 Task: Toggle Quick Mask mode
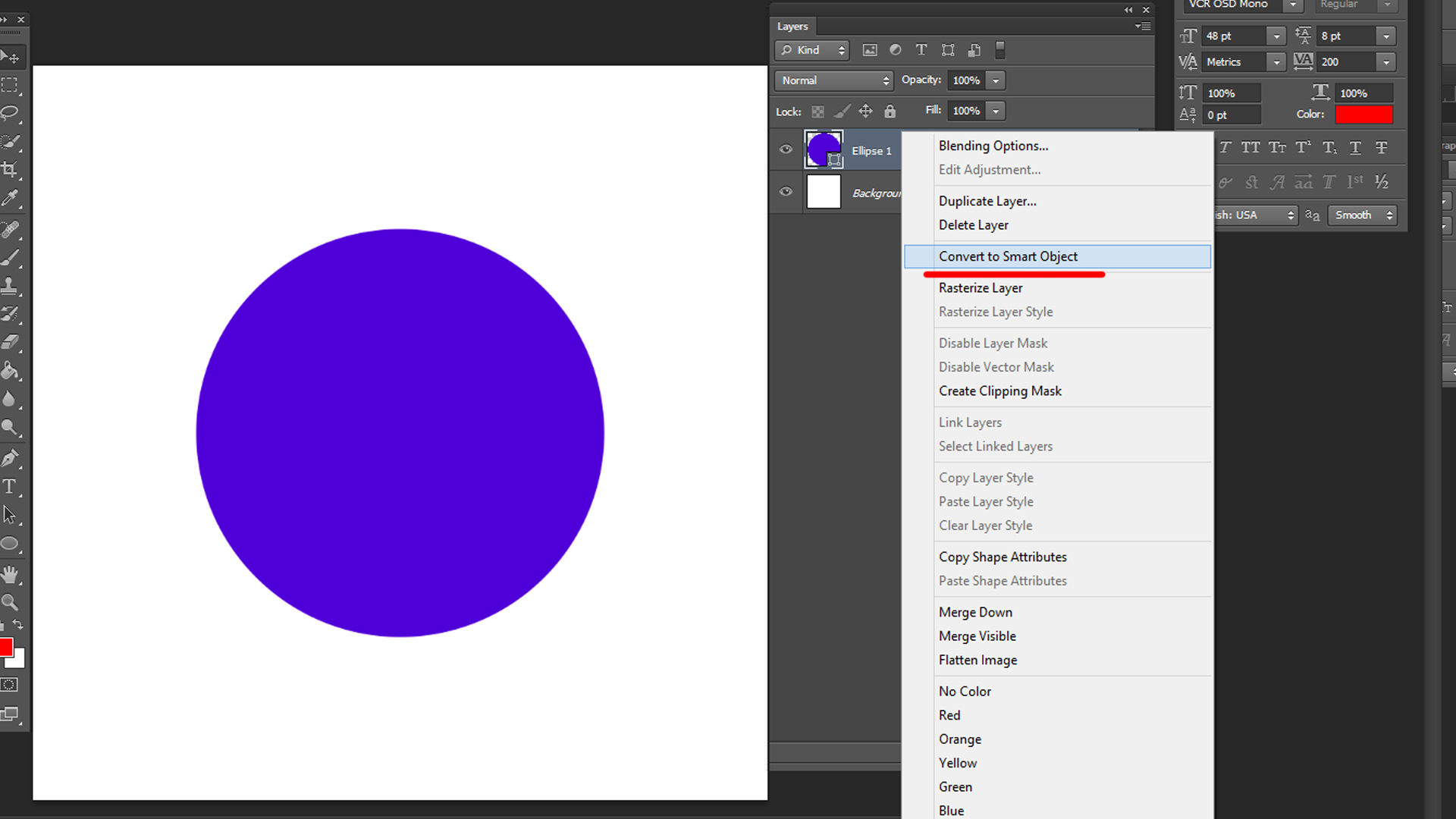pos(9,685)
